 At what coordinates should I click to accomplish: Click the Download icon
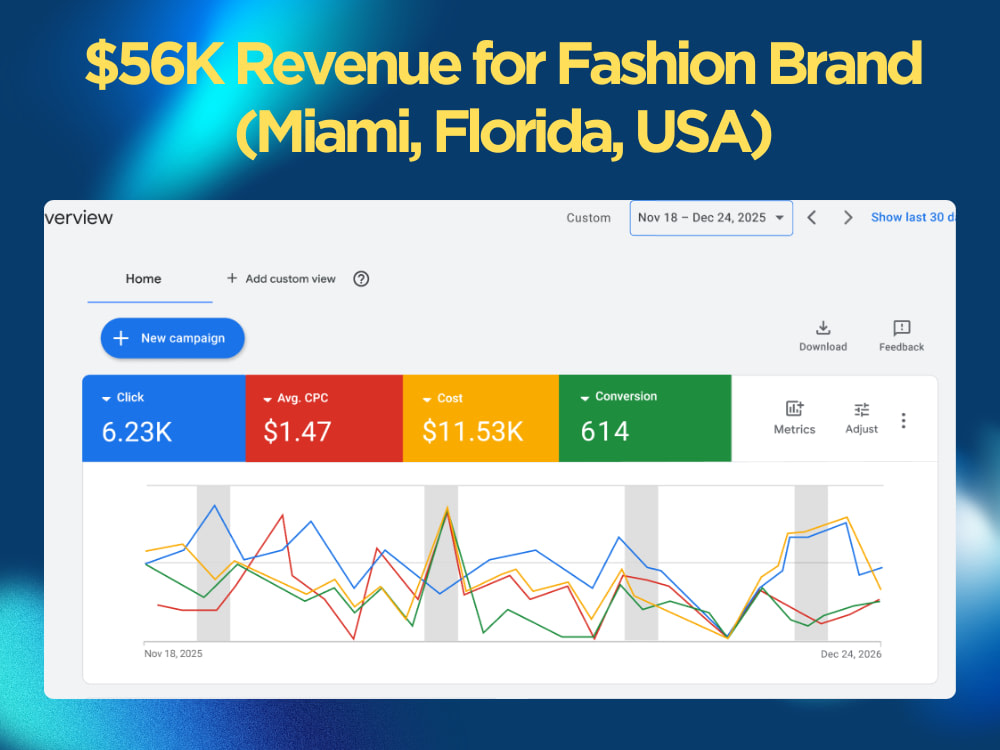[823, 328]
